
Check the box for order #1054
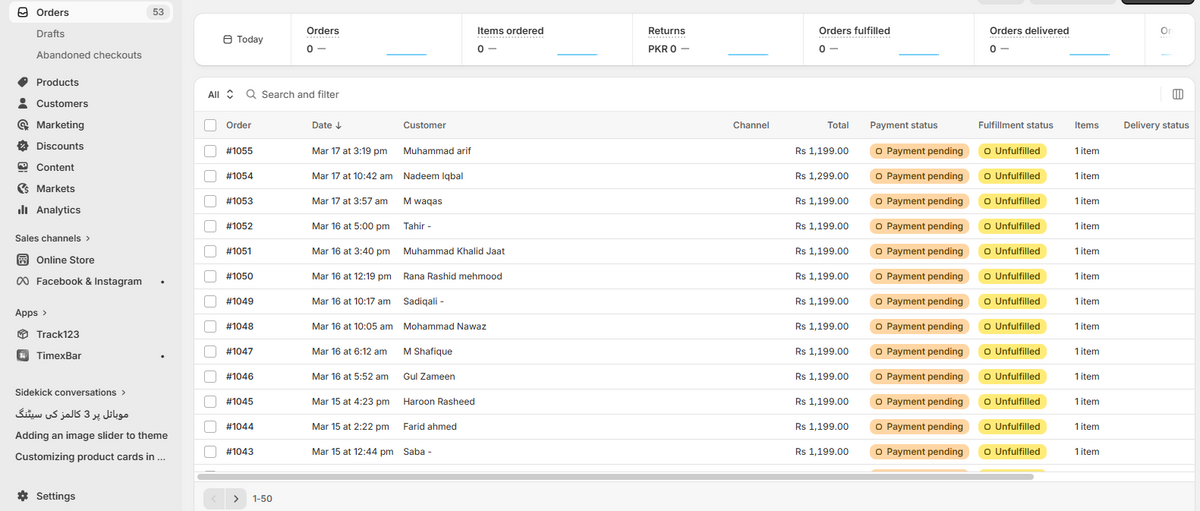[210, 176]
